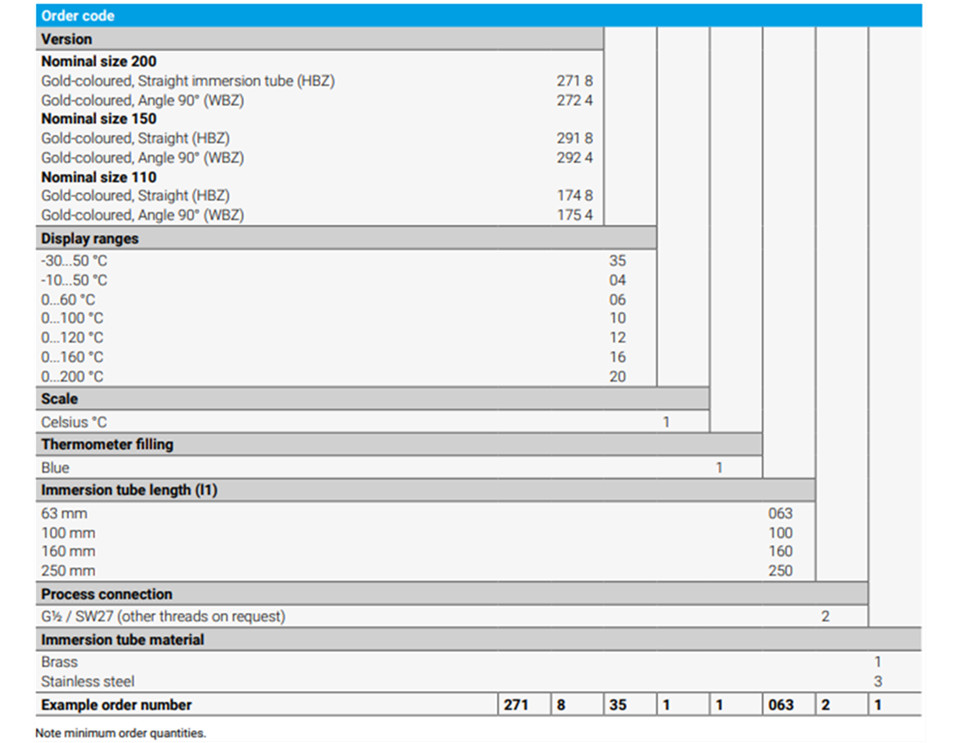Click version code "292 4"

pyautogui.click(x=574, y=158)
